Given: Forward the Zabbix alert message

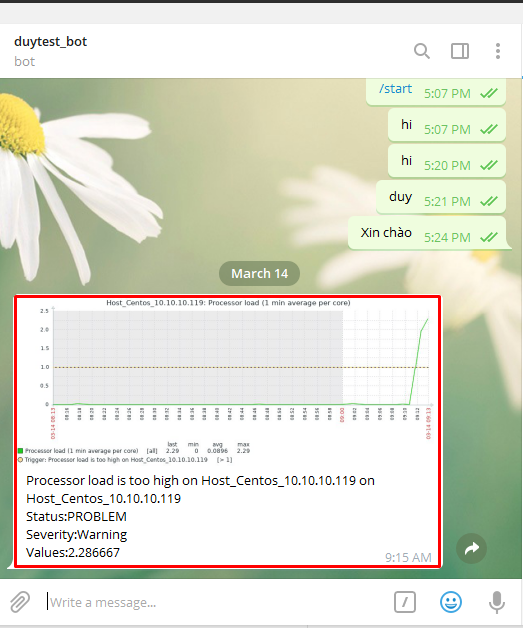Looking at the screenshot, I should 471,548.
